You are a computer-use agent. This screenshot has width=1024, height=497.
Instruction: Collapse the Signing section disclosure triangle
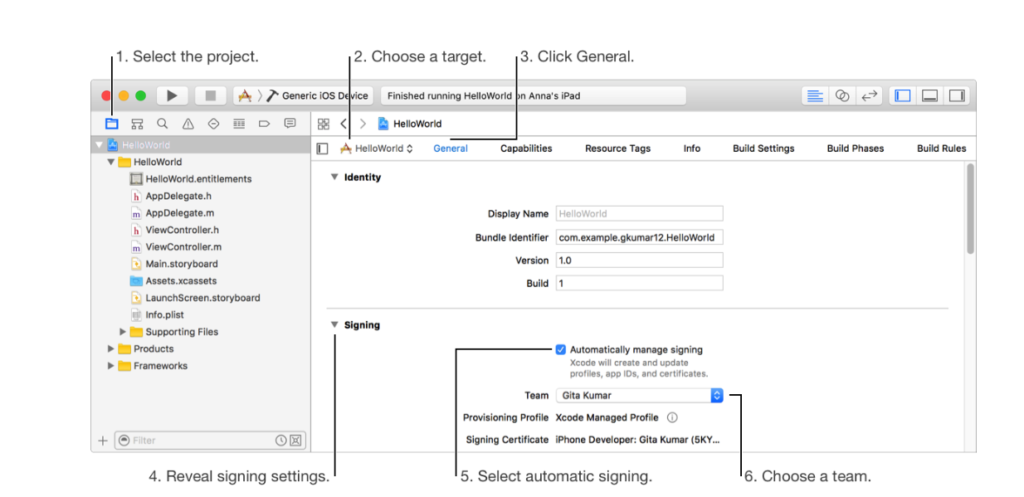334,325
